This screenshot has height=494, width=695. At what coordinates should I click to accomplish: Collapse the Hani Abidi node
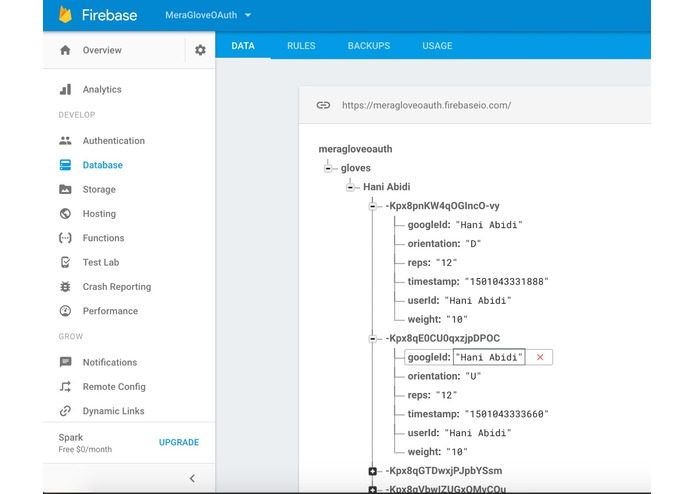pos(350,187)
